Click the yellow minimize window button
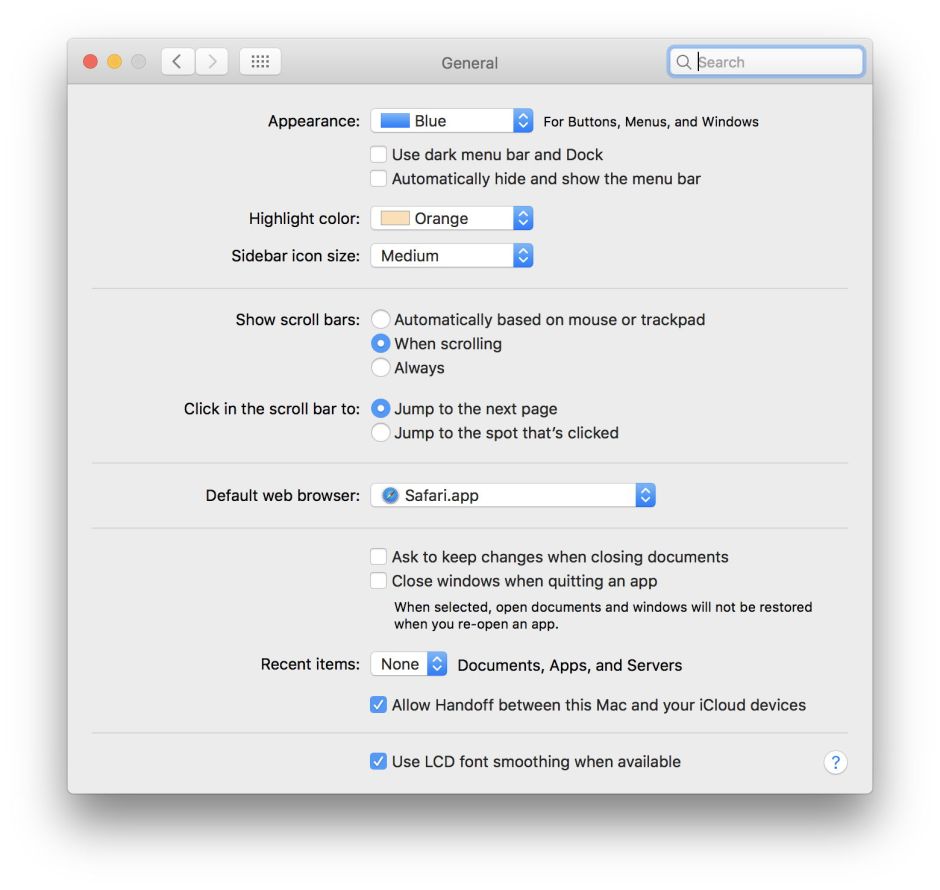This screenshot has width=940, height=890. 114,62
